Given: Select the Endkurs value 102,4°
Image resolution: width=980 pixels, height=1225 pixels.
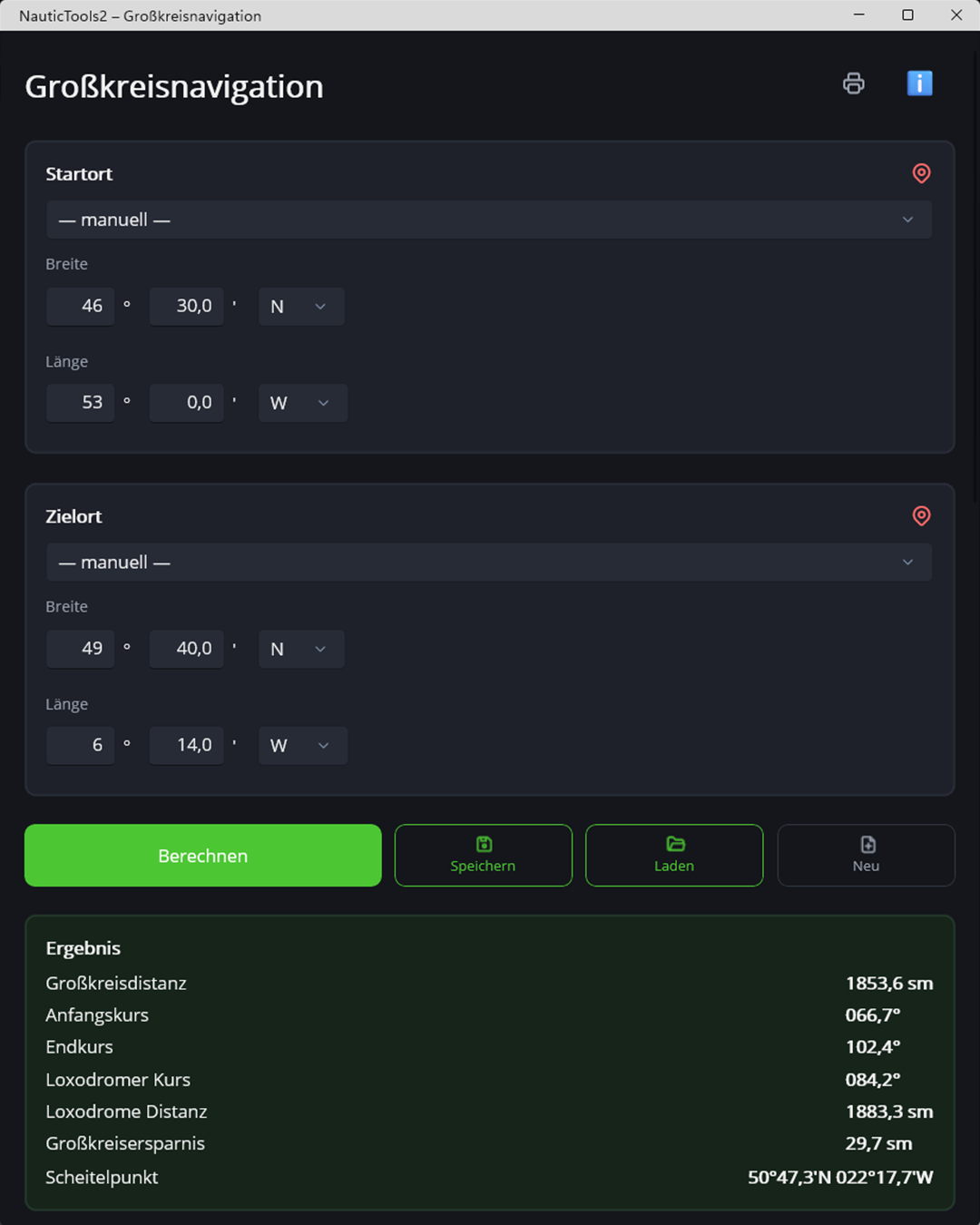Looking at the screenshot, I should tap(873, 1047).
